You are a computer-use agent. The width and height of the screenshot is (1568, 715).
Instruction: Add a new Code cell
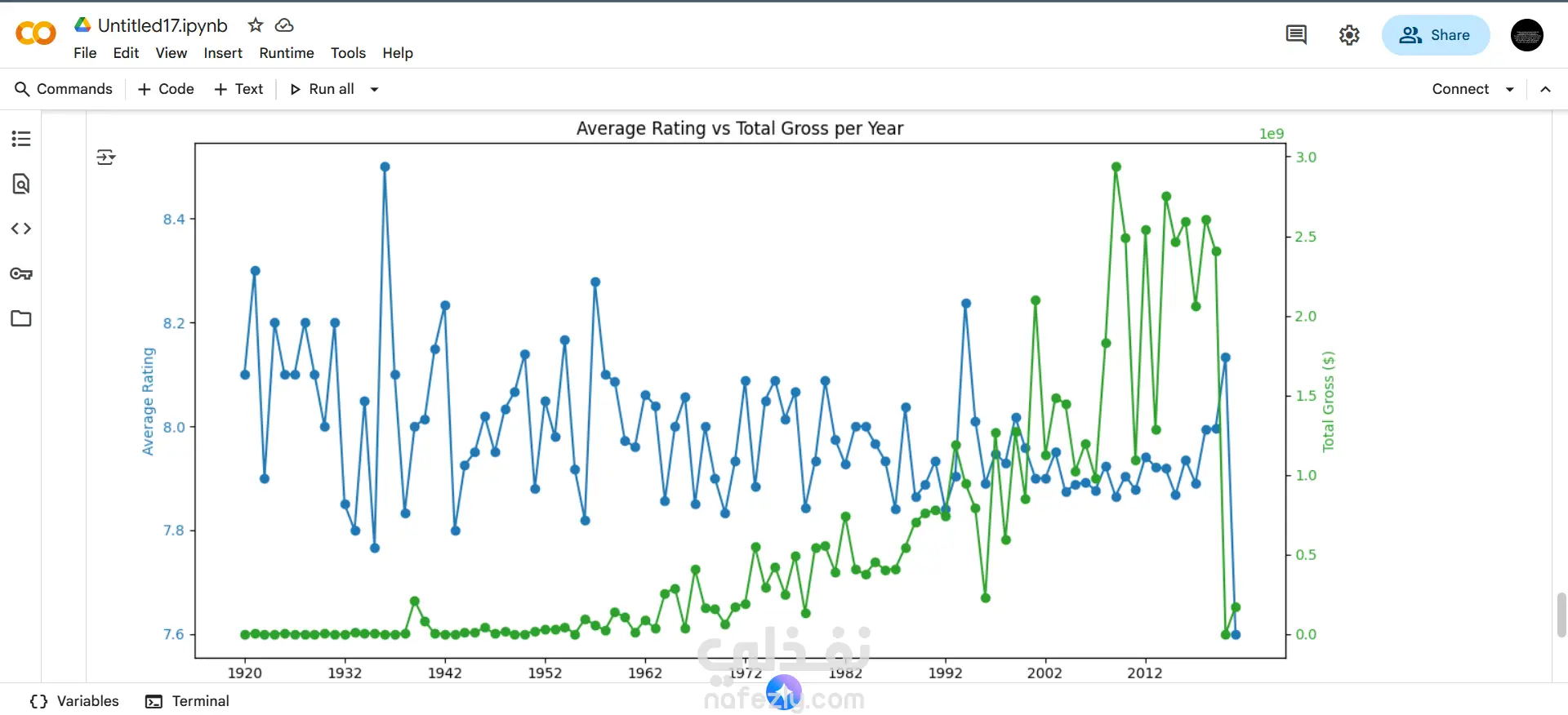tap(166, 89)
